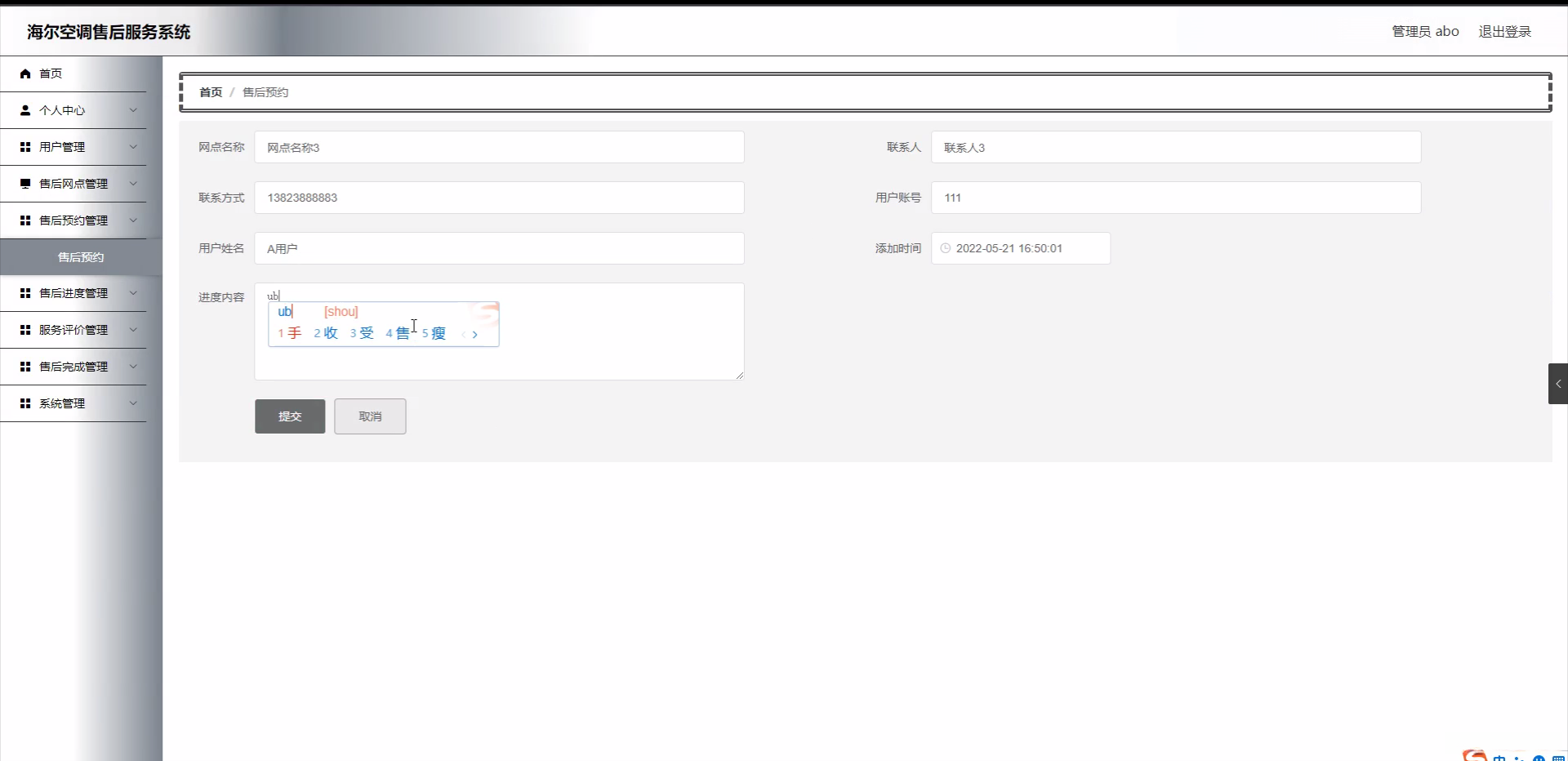Image resolution: width=1568 pixels, height=761 pixels.
Task: Click the 添加时间 field label
Action: click(898, 248)
